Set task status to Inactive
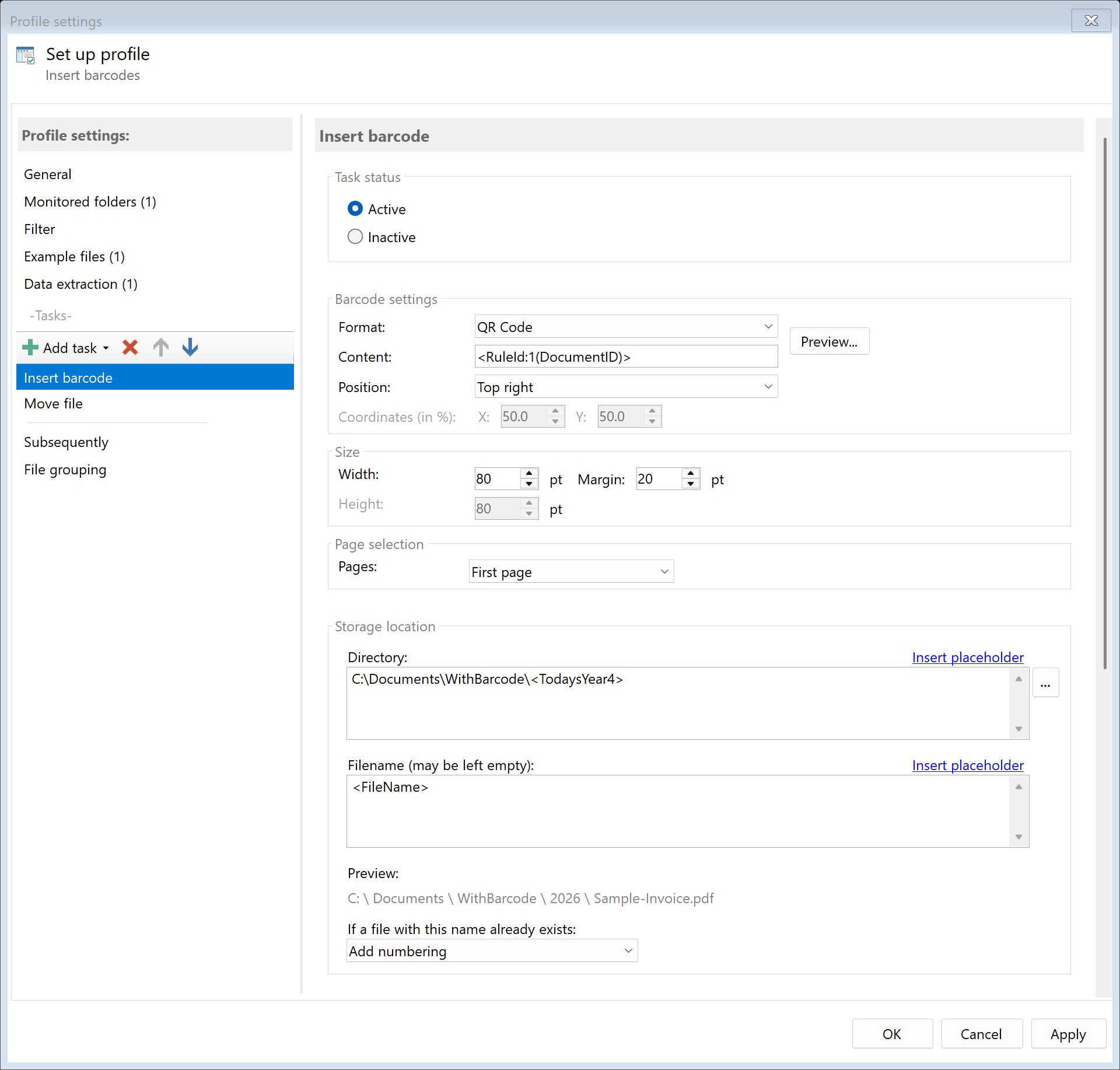The height and width of the screenshot is (1070, 1120). [x=355, y=236]
